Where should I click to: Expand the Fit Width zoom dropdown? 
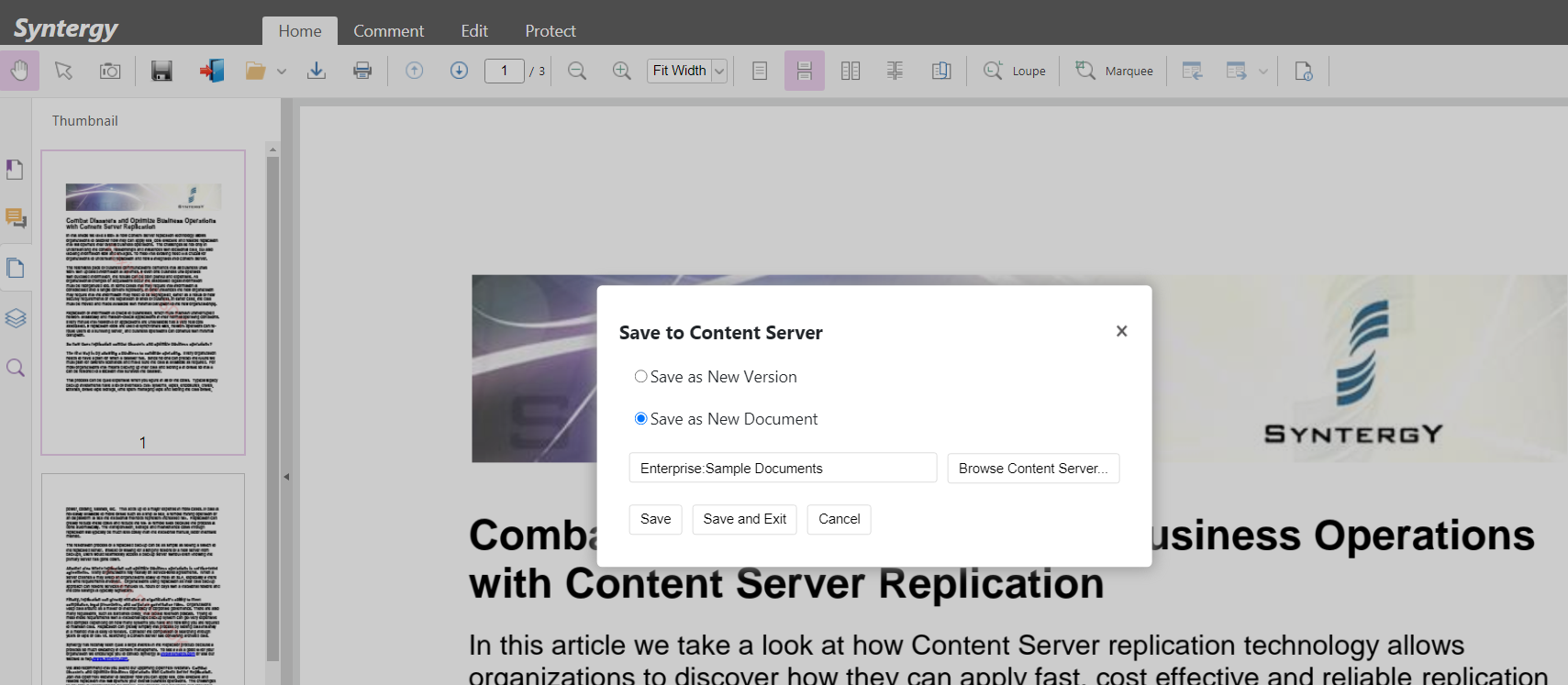point(719,71)
